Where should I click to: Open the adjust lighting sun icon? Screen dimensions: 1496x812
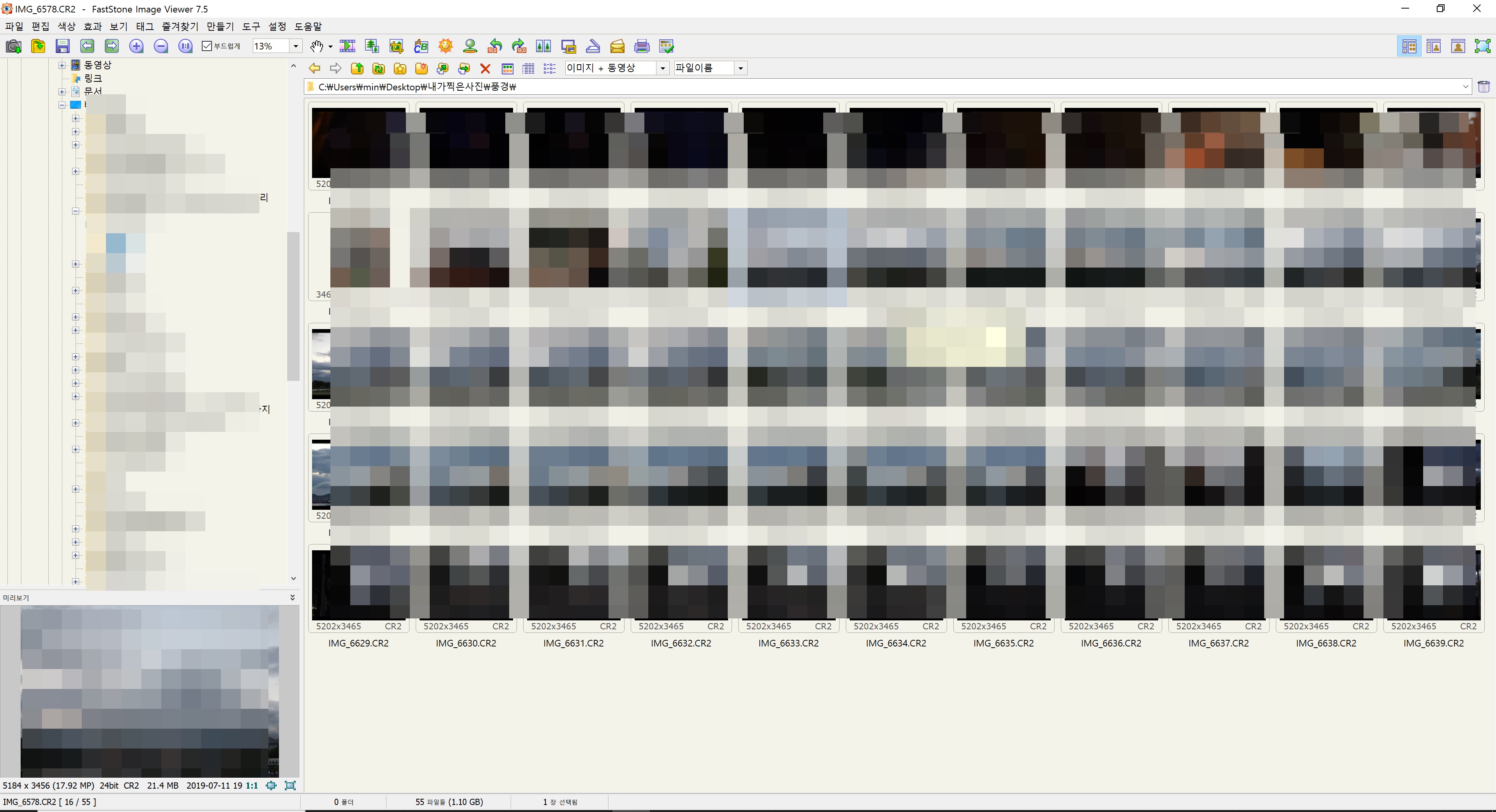(x=445, y=46)
